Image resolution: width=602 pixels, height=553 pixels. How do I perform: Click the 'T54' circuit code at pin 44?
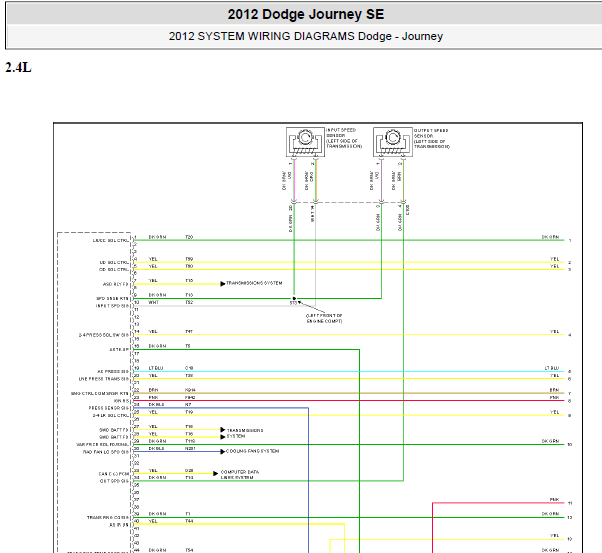189,550
